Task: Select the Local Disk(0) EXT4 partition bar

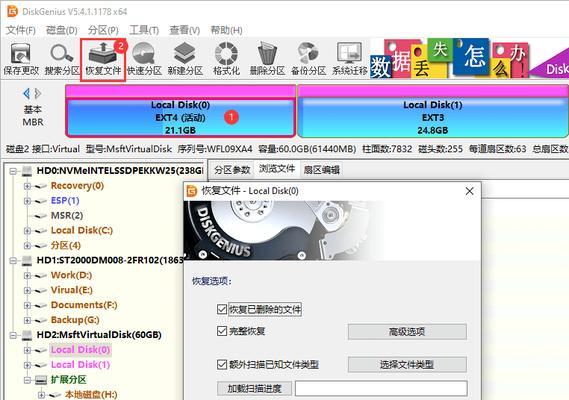Action: (180, 111)
